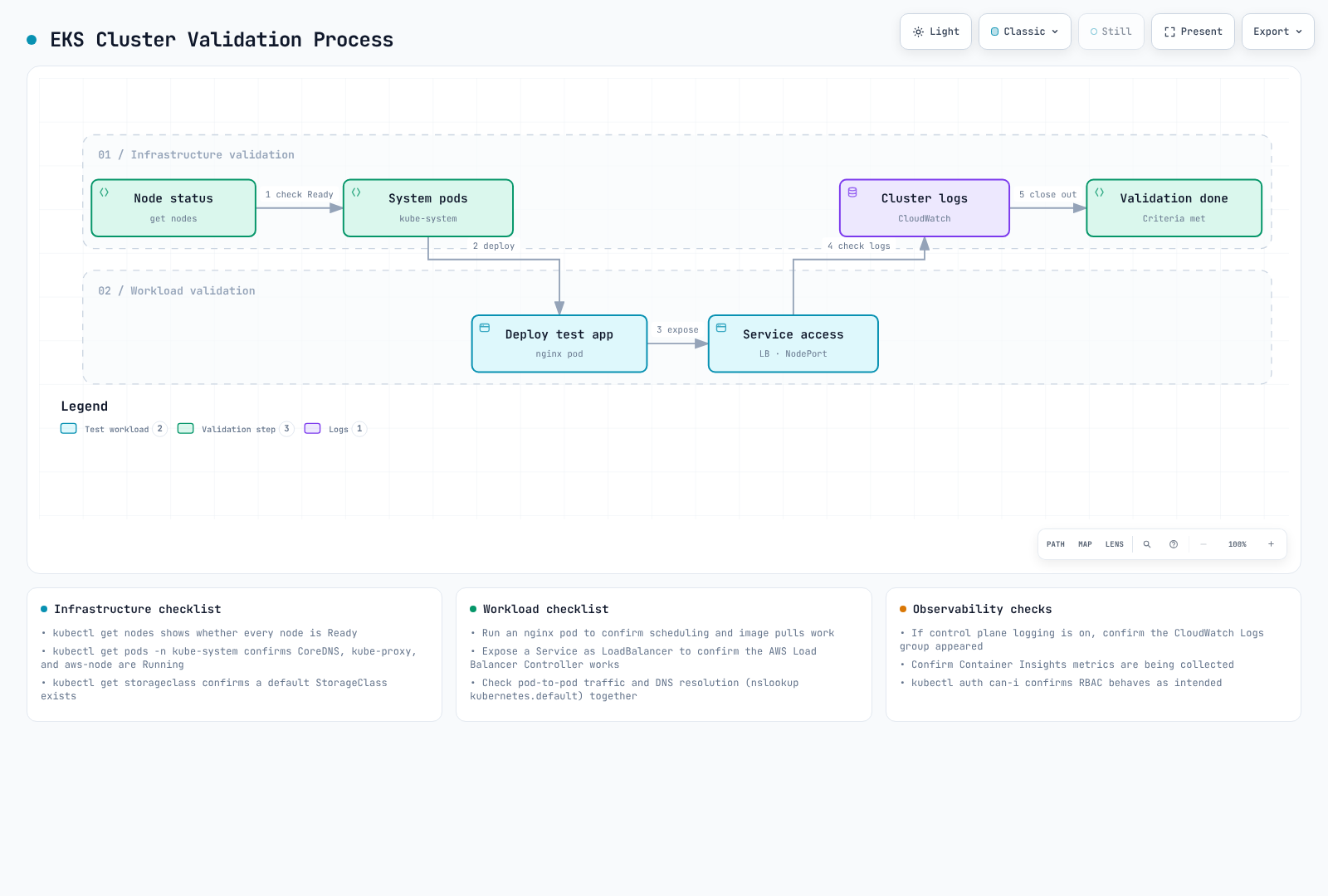Select the MAP mode tab
Viewport: 1328px width, 896px height.
point(1085,544)
